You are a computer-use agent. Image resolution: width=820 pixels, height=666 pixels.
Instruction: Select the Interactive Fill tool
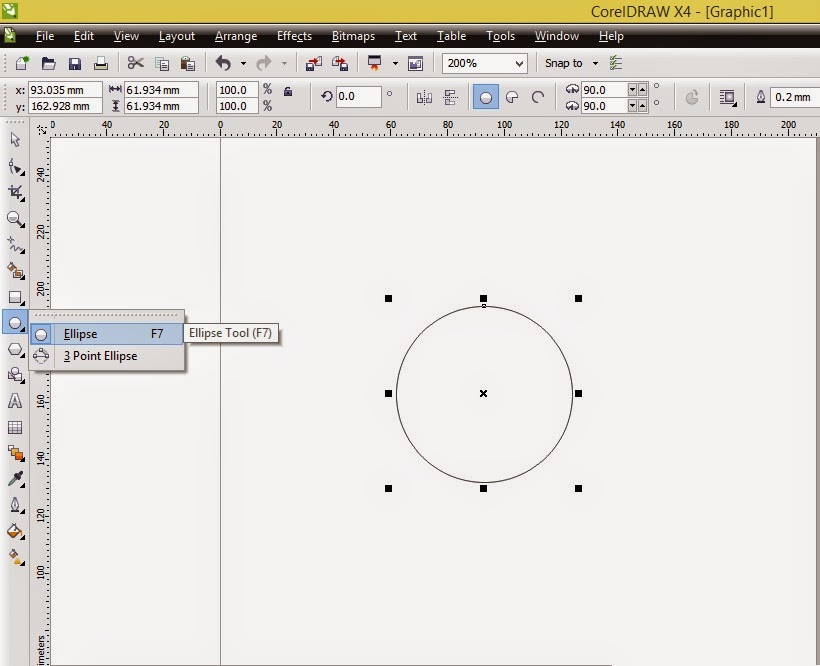[x=16, y=557]
